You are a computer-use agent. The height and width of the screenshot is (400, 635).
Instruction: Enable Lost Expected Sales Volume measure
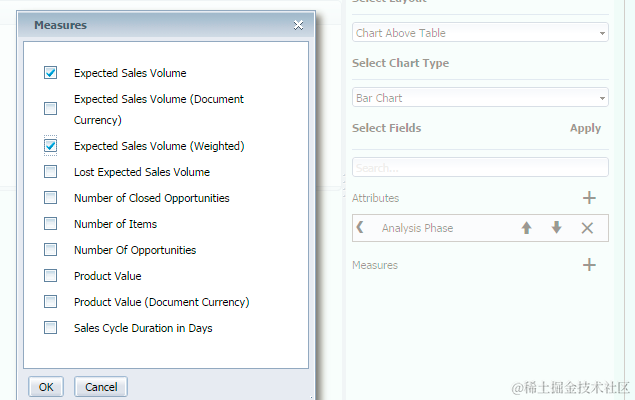(x=50, y=172)
